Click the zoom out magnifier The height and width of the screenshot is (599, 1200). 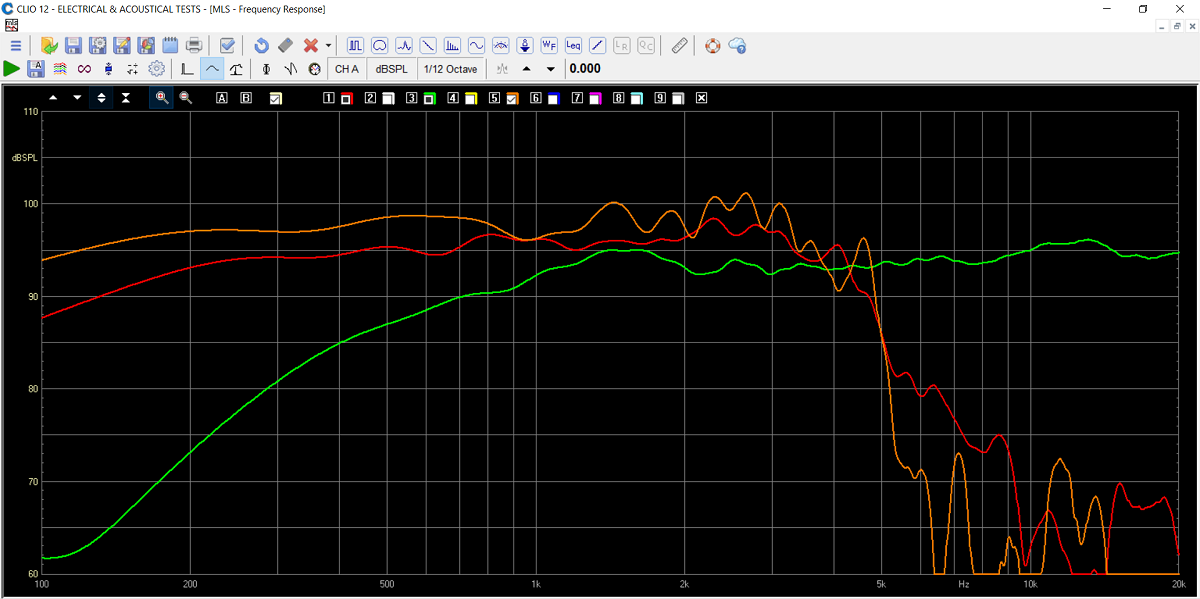coord(185,98)
